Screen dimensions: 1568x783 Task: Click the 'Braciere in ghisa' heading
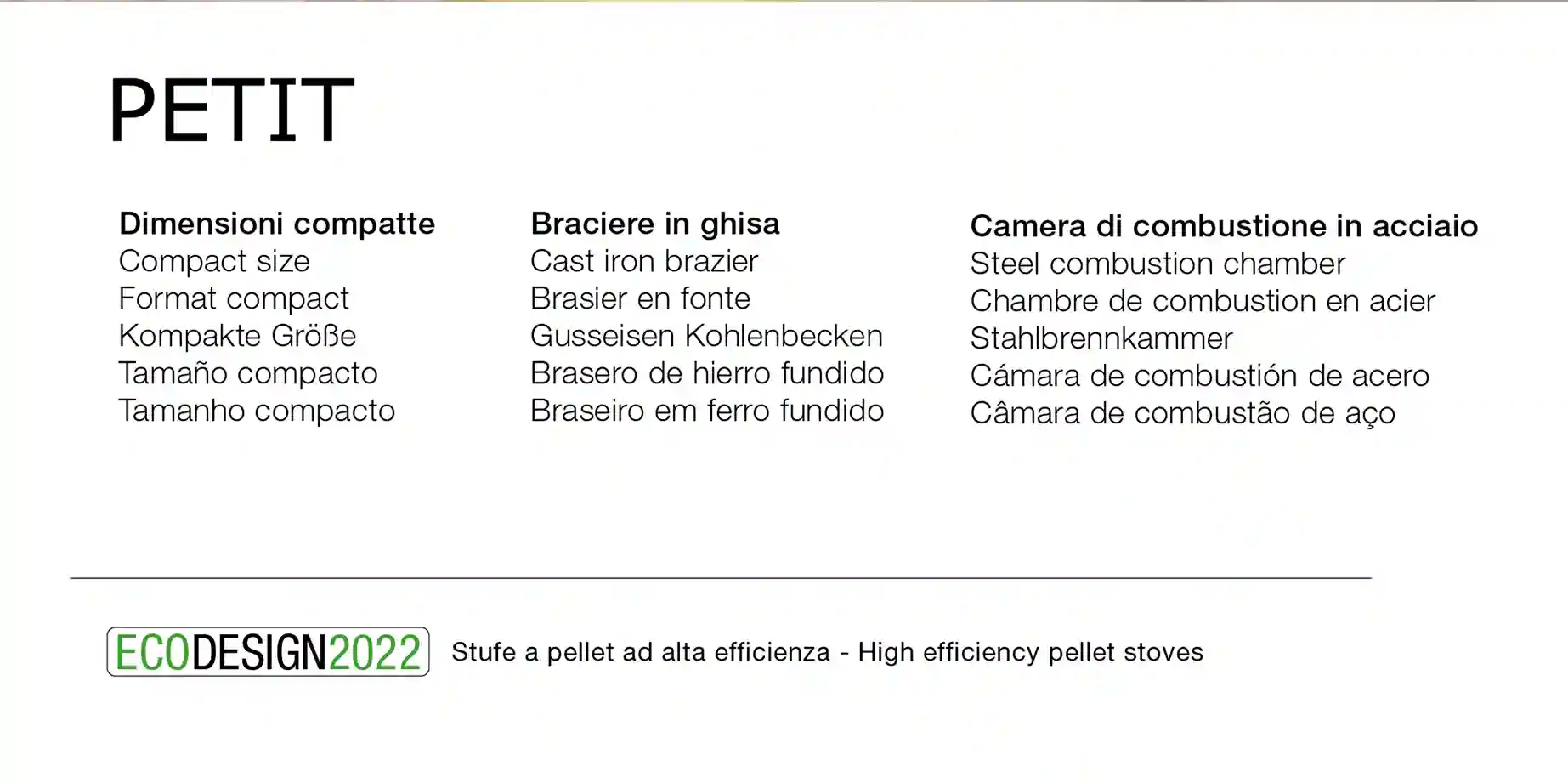[x=654, y=224]
